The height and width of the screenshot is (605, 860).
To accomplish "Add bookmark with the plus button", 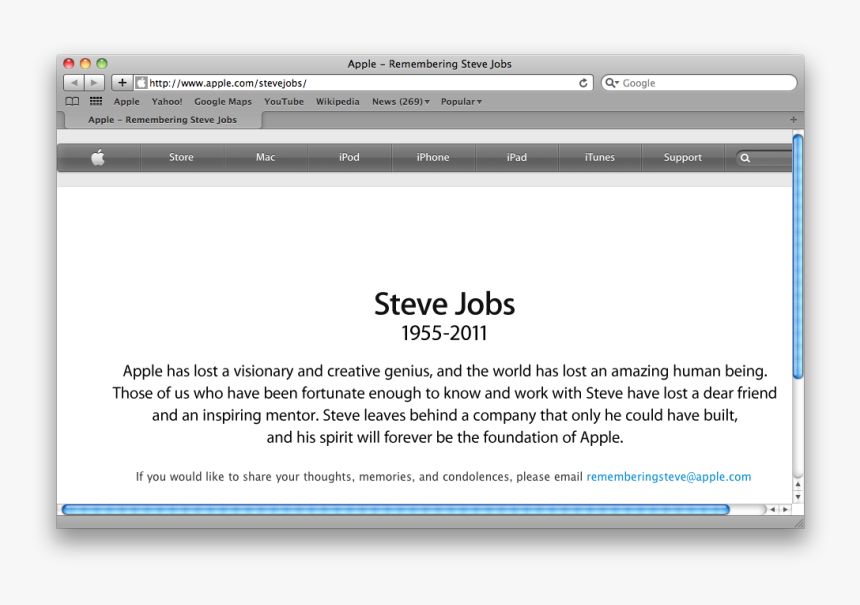I will 122,83.
